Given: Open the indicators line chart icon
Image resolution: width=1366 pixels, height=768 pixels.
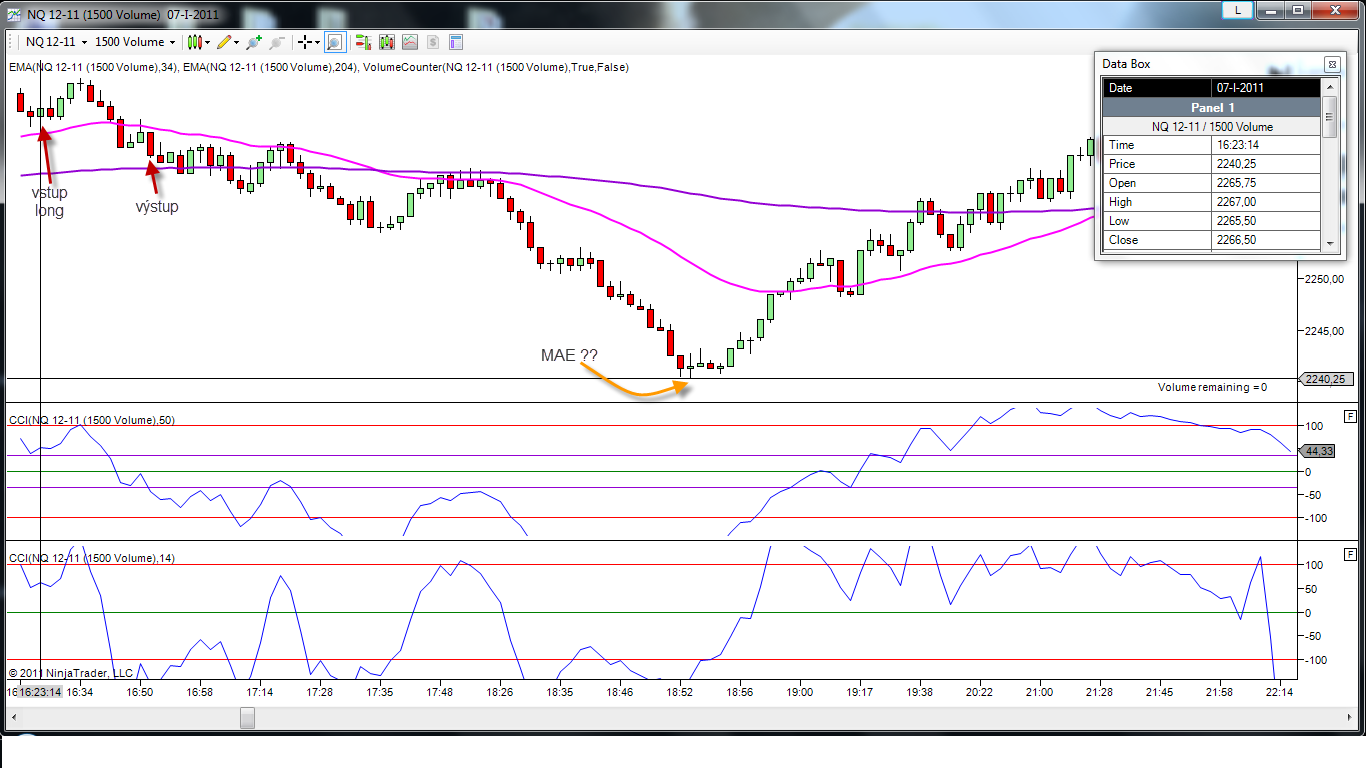Looking at the screenshot, I should [410, 42].
